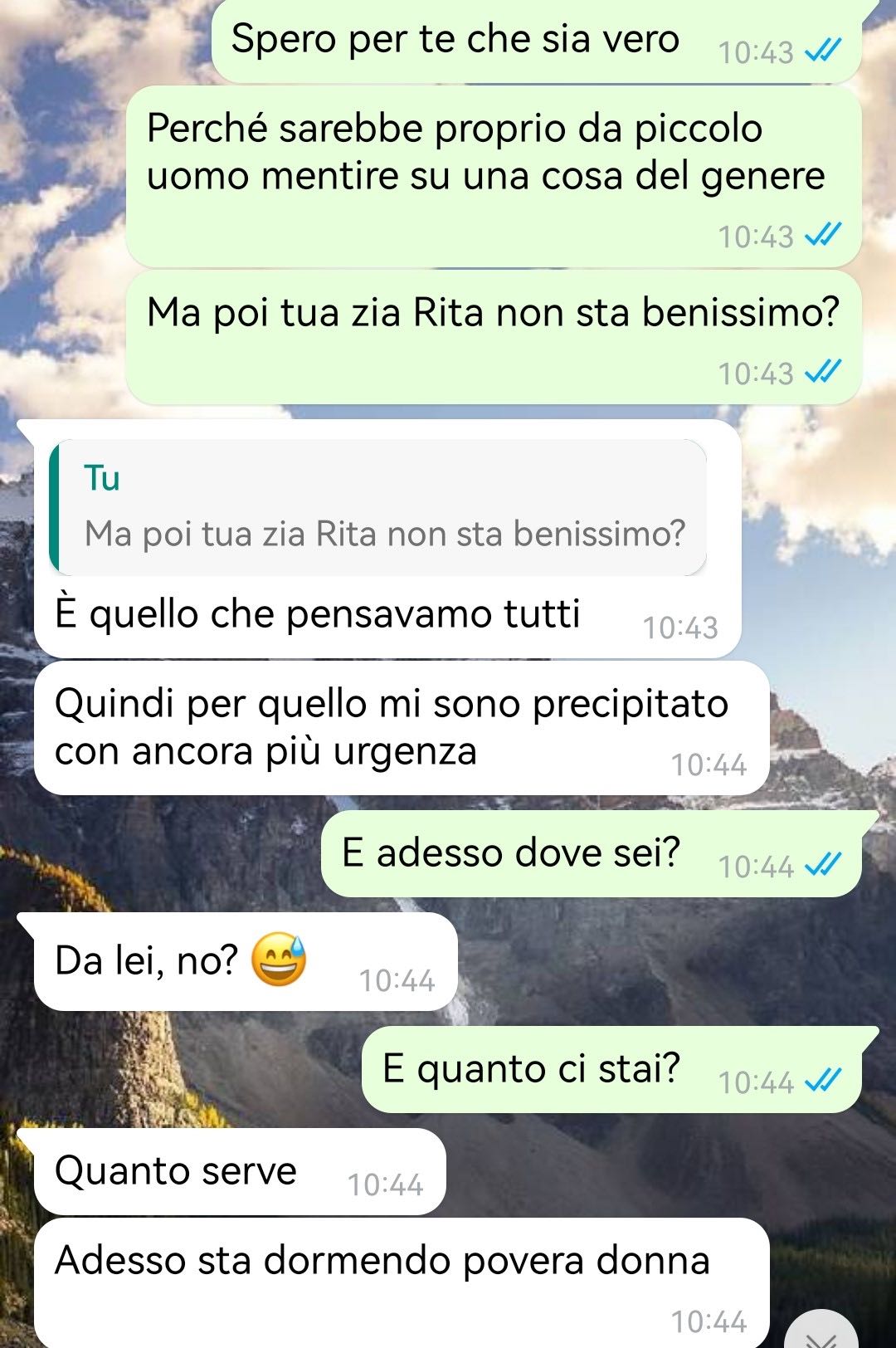The height and width of the screenshot is (1348, 896).
Task: Tap the read ticks on 'Spero per te che sia vero'
Action: [x=823, y=51]
